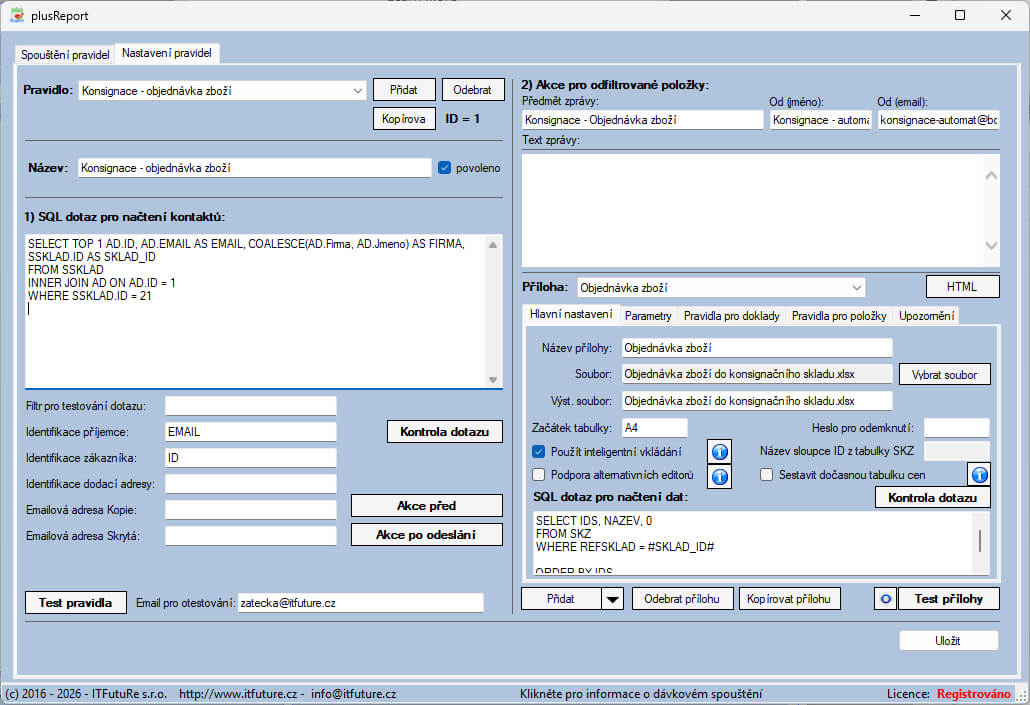
Task: Click the 'Email pro otestování' input field
Action: coord(360,603)
